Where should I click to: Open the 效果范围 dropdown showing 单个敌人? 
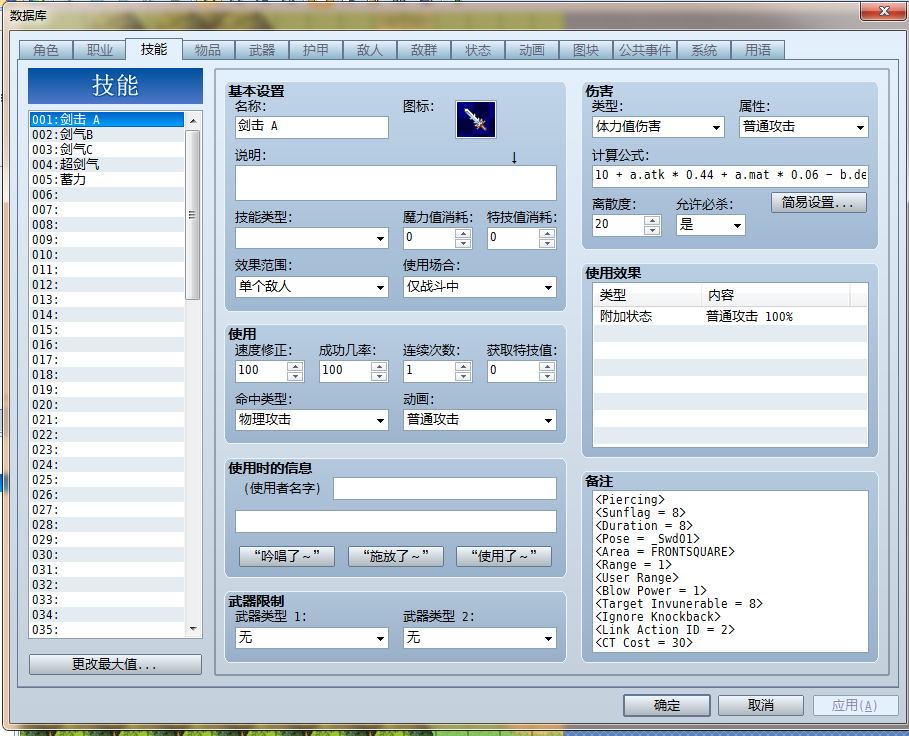[312, 286]
